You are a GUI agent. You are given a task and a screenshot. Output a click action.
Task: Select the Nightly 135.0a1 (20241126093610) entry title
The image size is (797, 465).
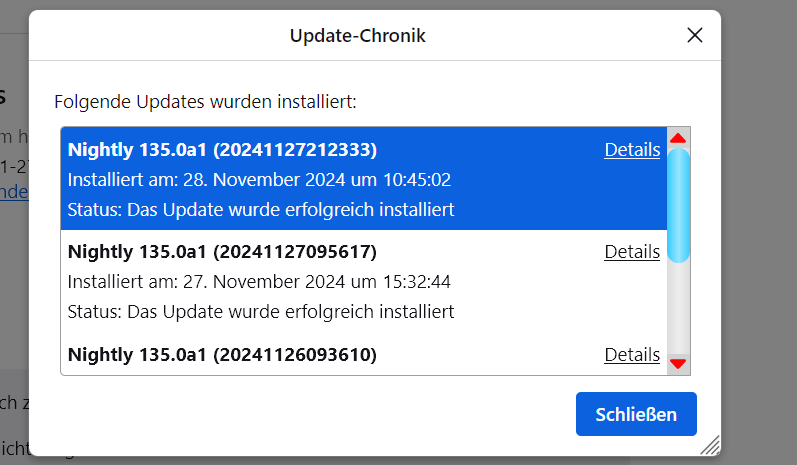[x=222, y=355]
